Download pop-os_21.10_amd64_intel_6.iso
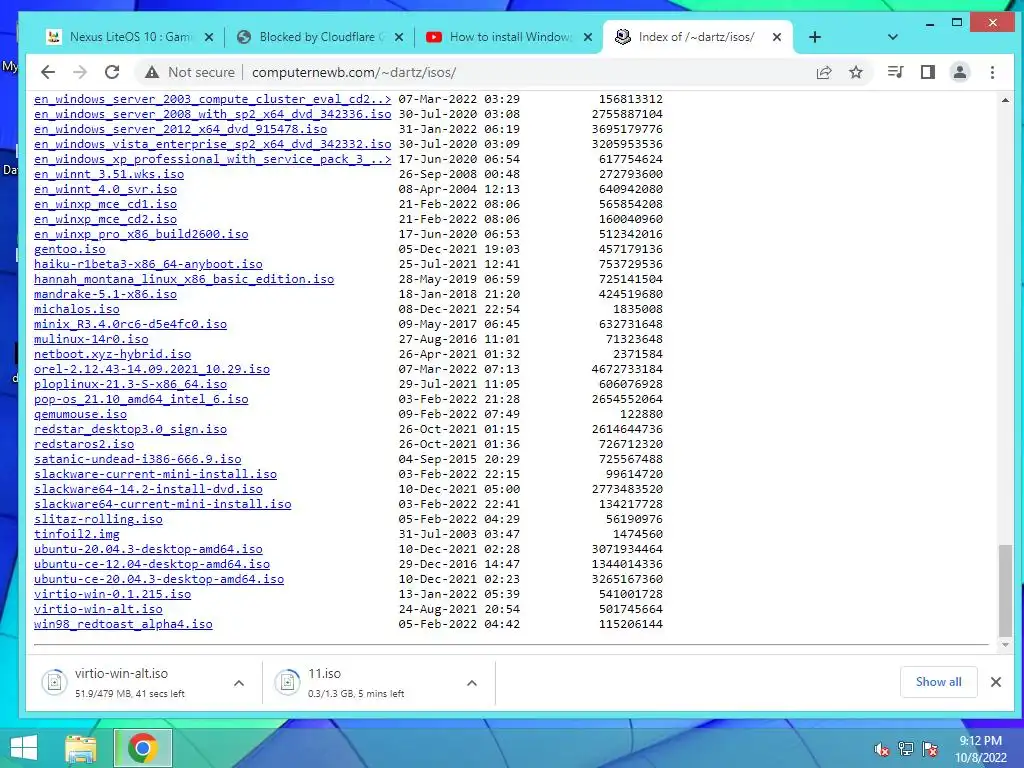The width and height of the screenshot is (1024, 768). [141, 399]
